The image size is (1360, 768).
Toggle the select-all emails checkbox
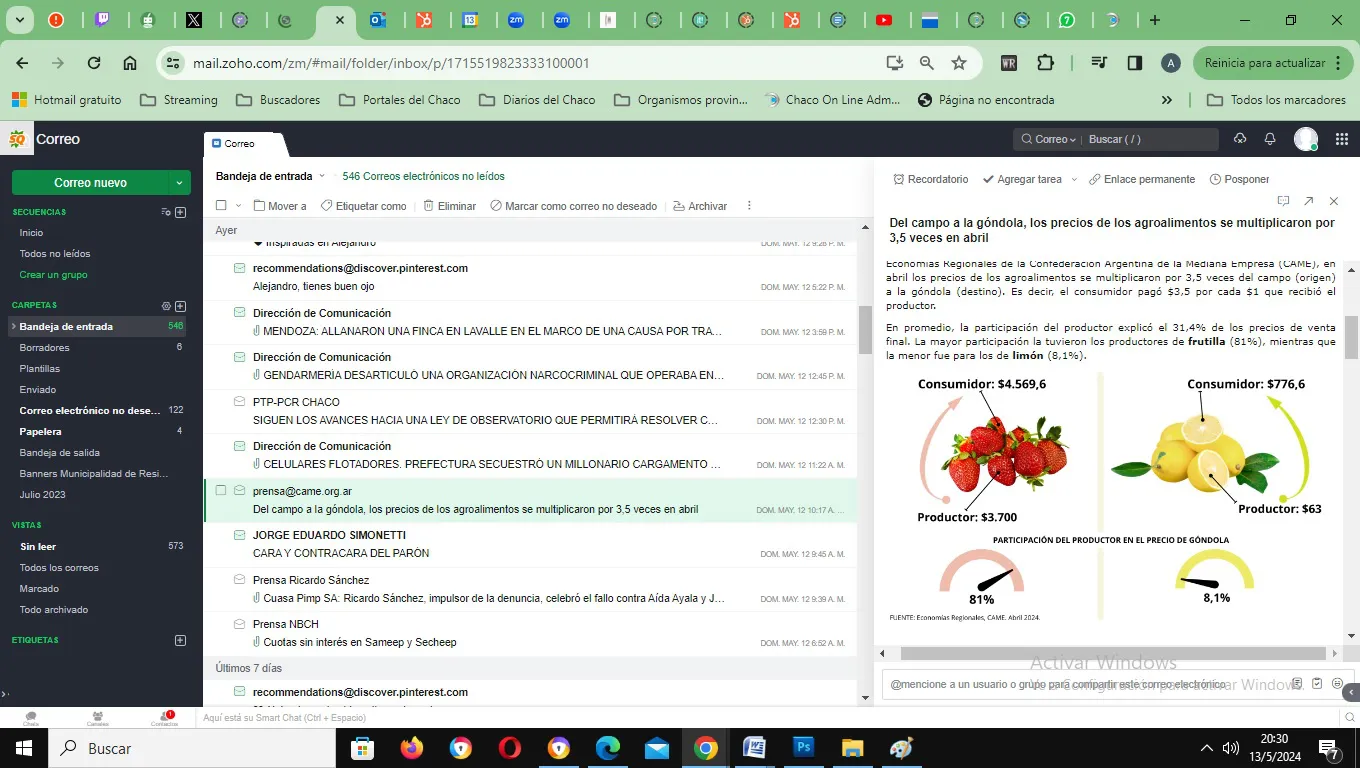point(221,206)
